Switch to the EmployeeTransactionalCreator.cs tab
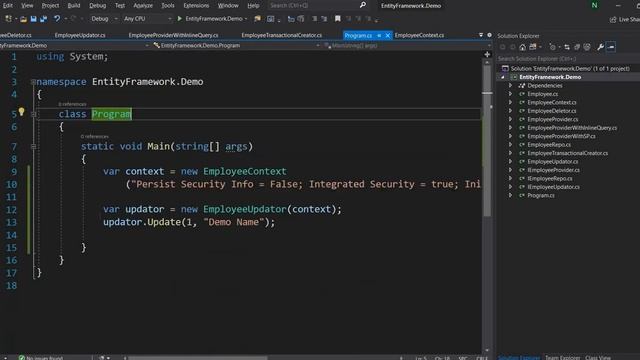 coord(282,36)
